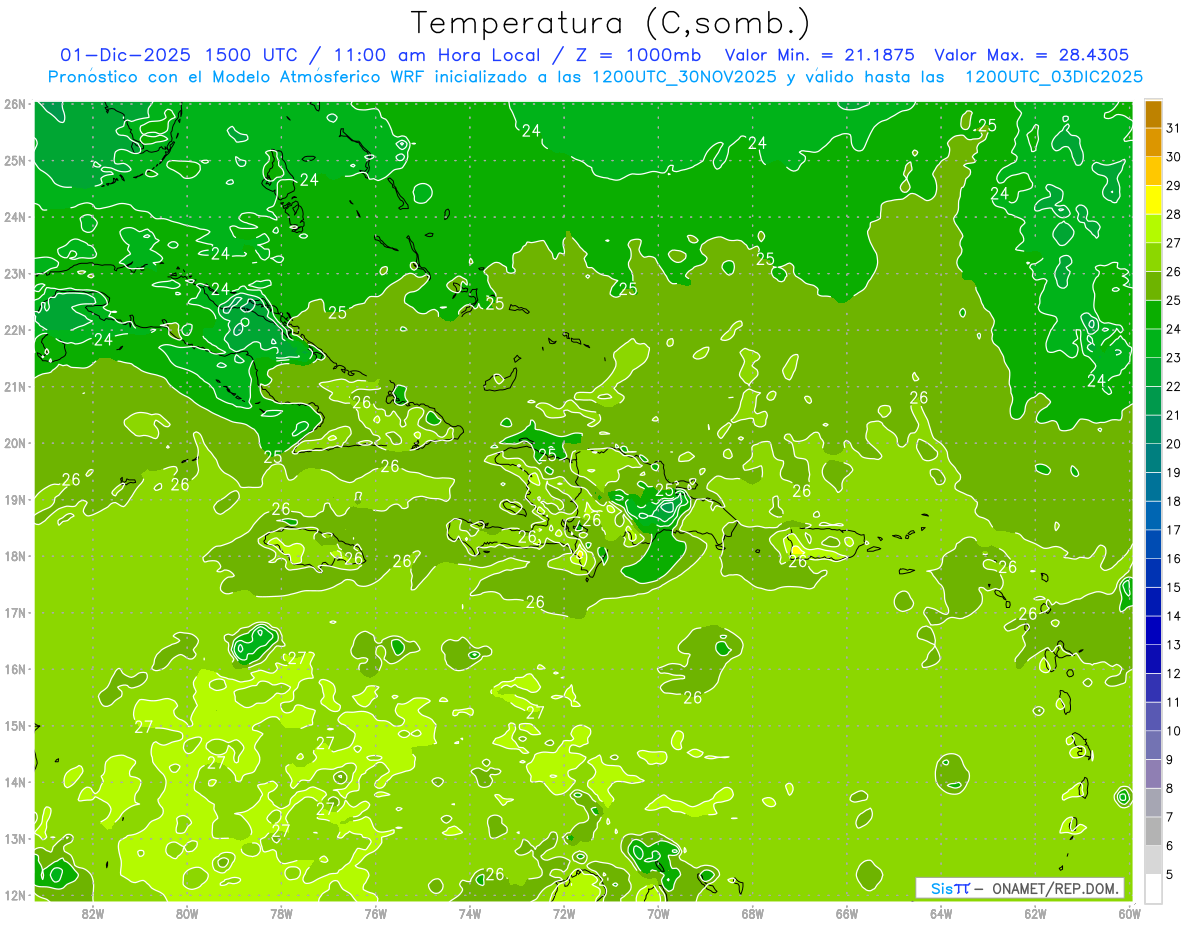Click the '23N' latitude axis label
The width and height of the screenshot is (1200, 927).
[x=15, y=273]
